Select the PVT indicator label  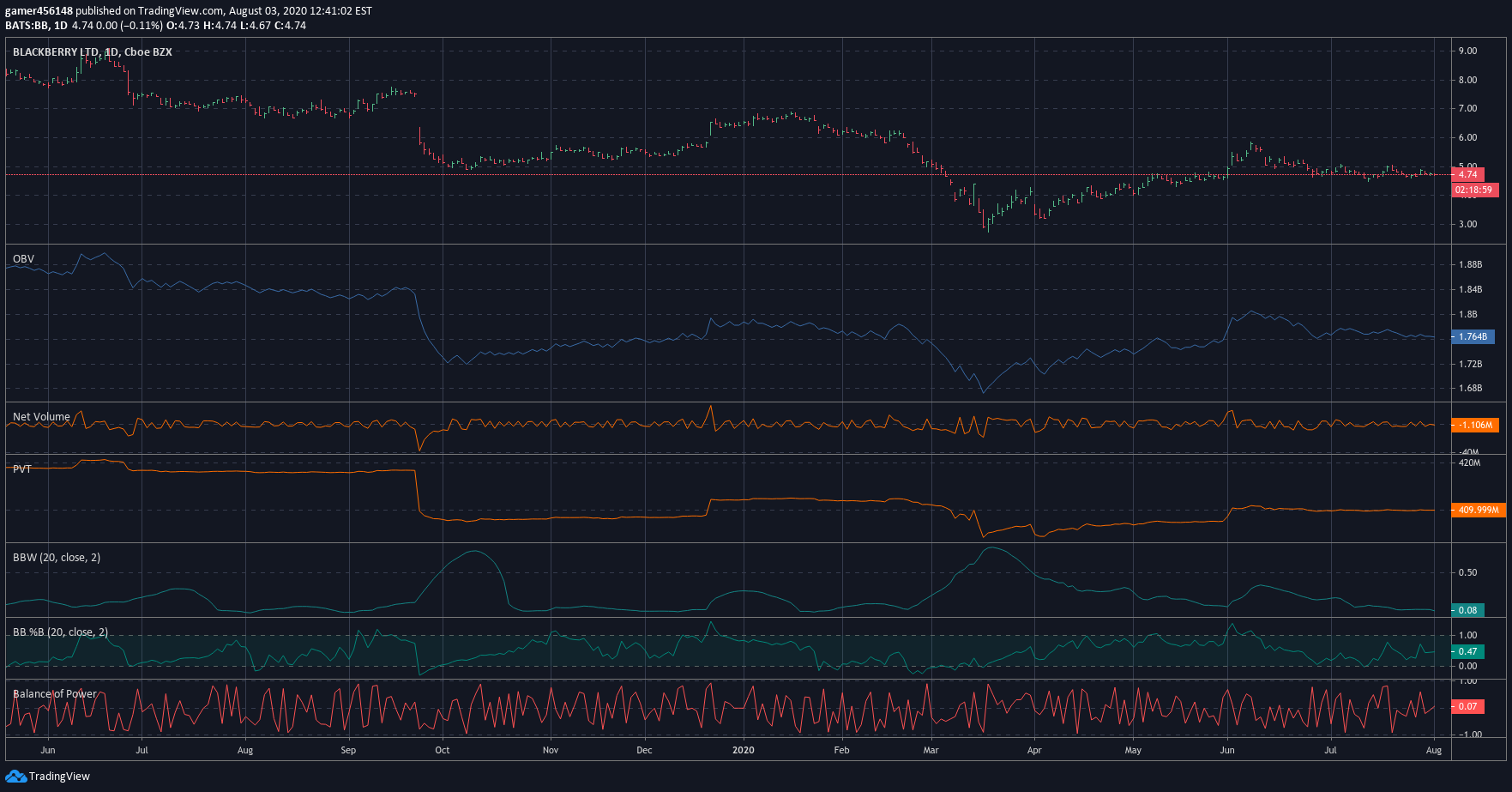click(22, 469)
